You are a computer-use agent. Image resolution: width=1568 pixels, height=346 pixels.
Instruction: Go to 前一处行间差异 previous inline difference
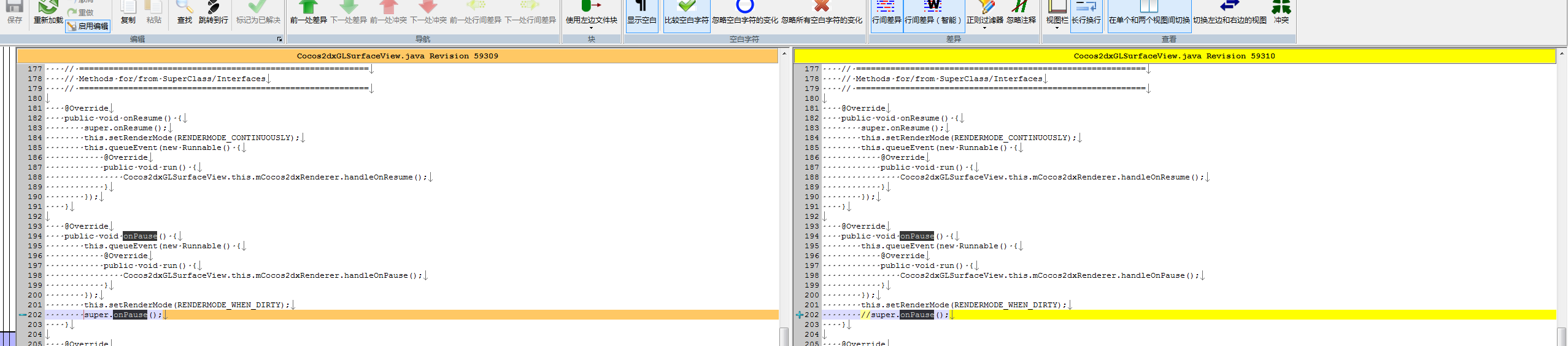tap(476, 12)
